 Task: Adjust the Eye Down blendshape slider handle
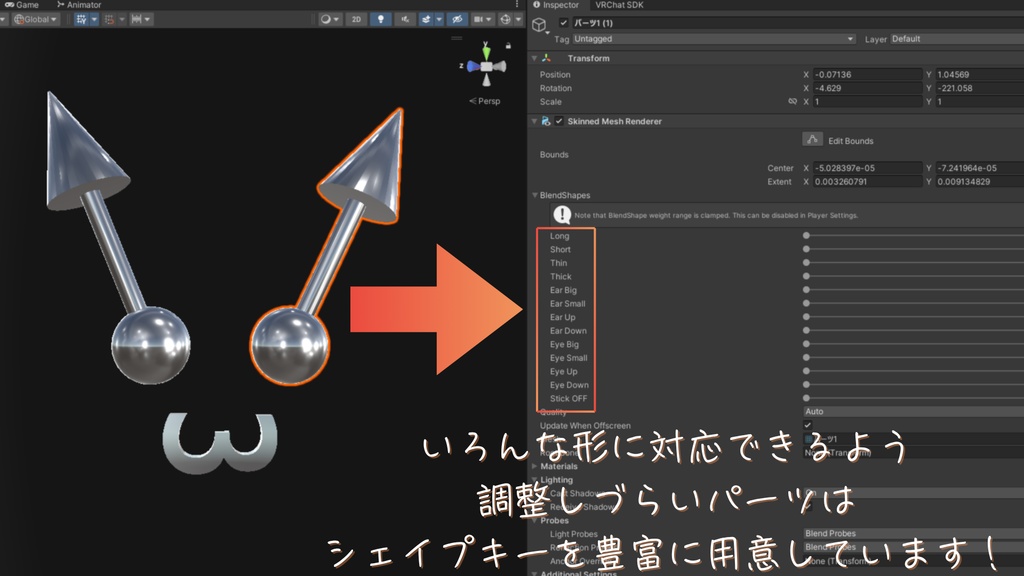coord(807,385)
